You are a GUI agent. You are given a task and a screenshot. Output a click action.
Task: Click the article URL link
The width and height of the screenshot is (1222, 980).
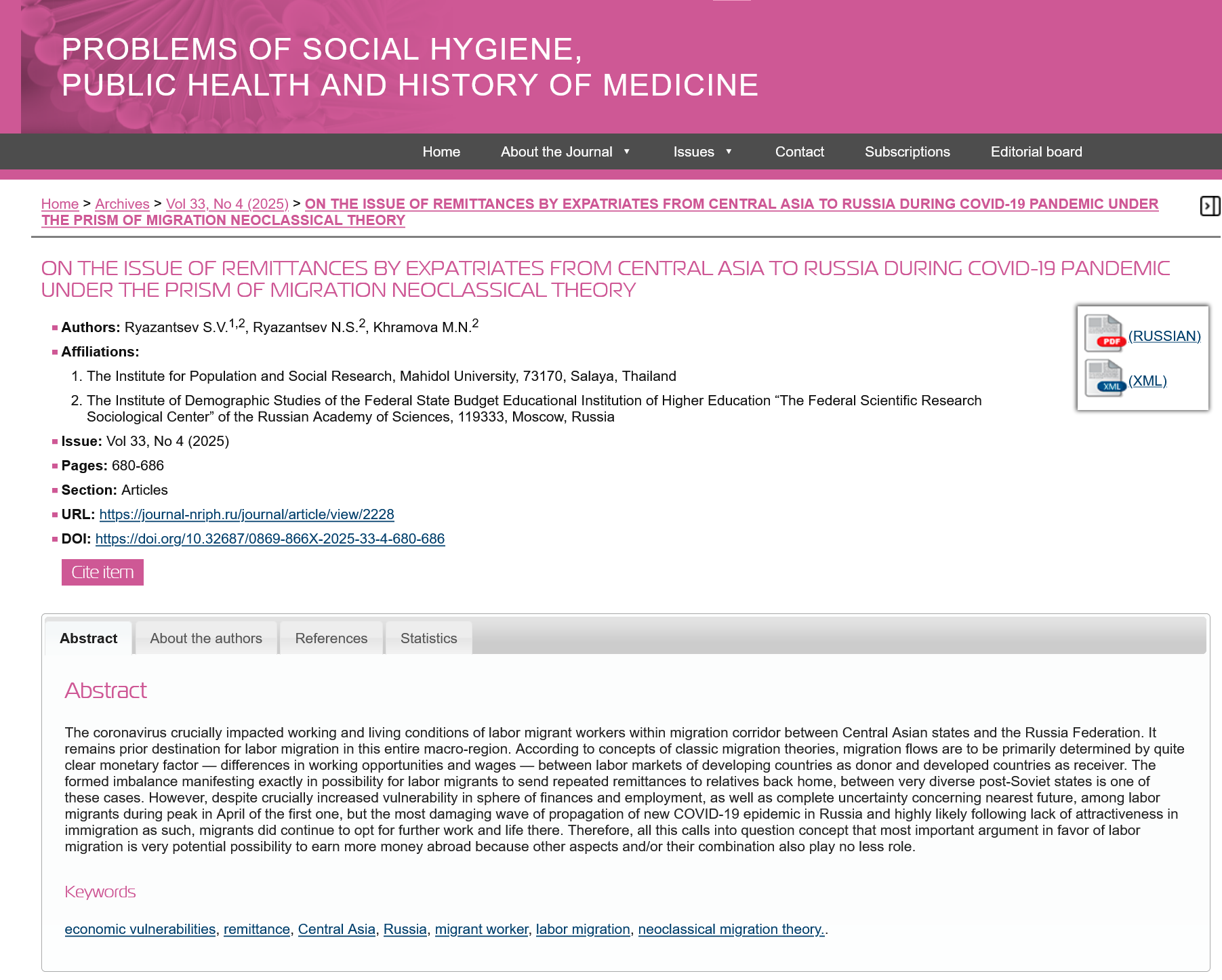(x=247, y=514)
